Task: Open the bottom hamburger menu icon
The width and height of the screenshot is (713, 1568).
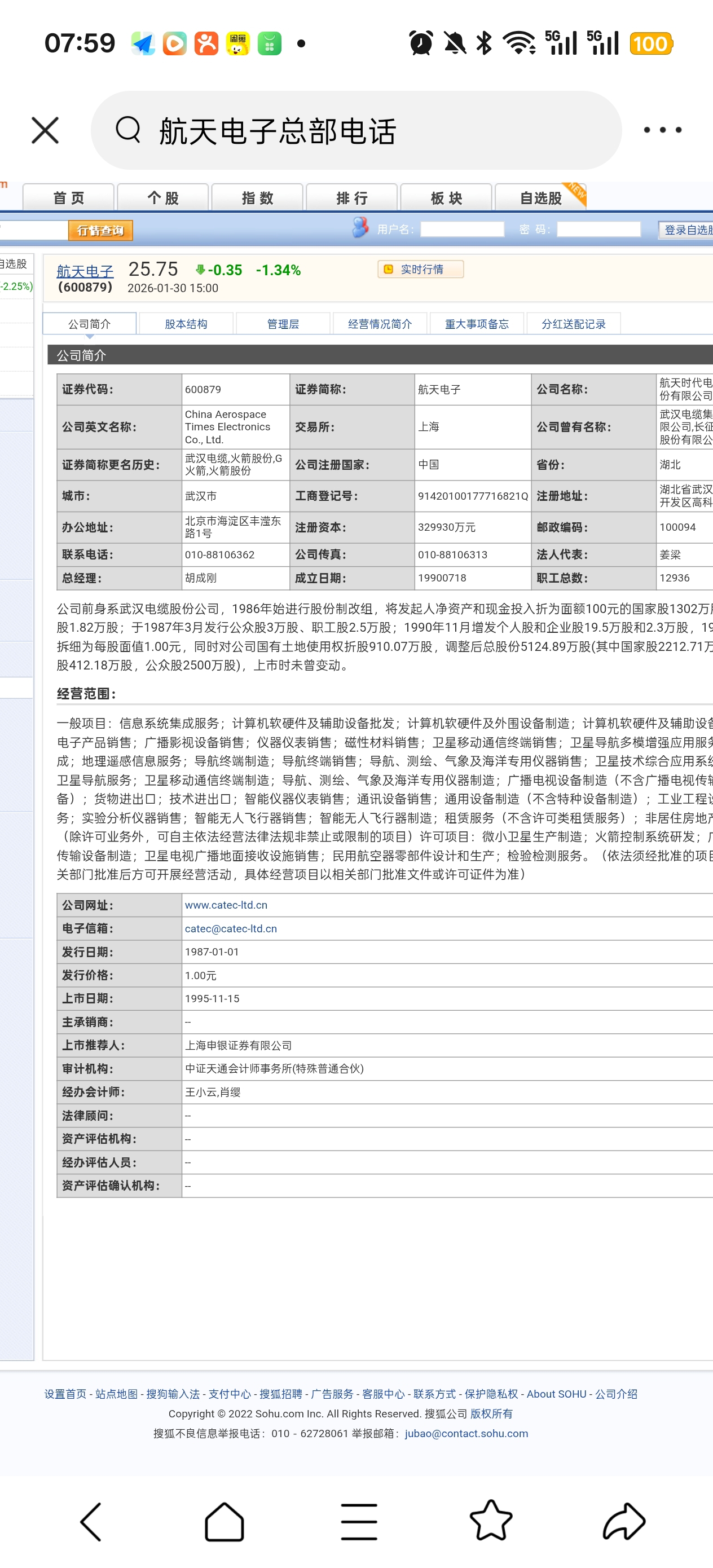Action: [359, 1521]
